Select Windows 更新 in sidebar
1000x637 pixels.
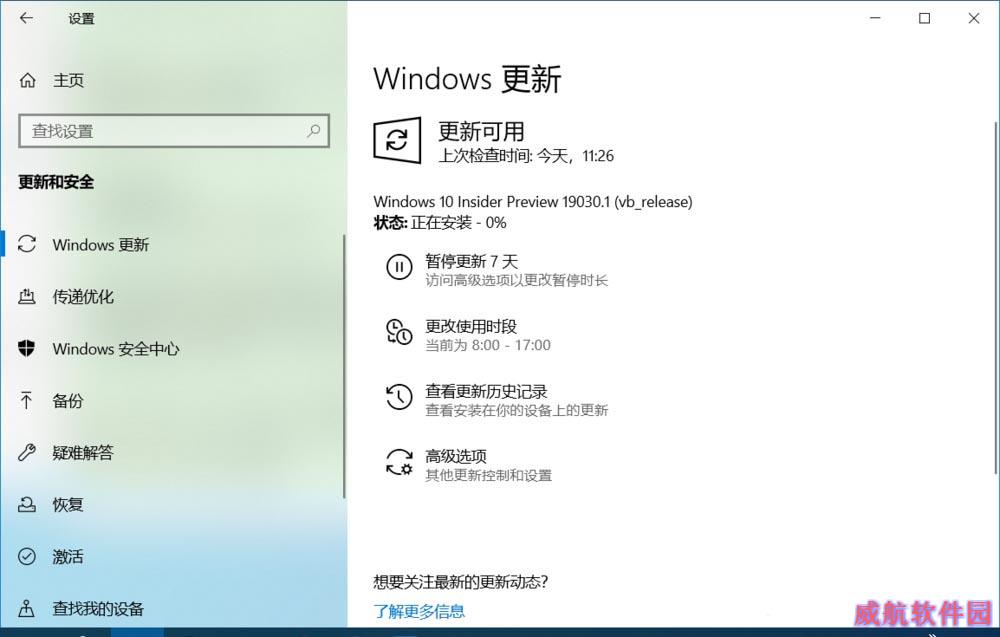click(x=101, y=245)
